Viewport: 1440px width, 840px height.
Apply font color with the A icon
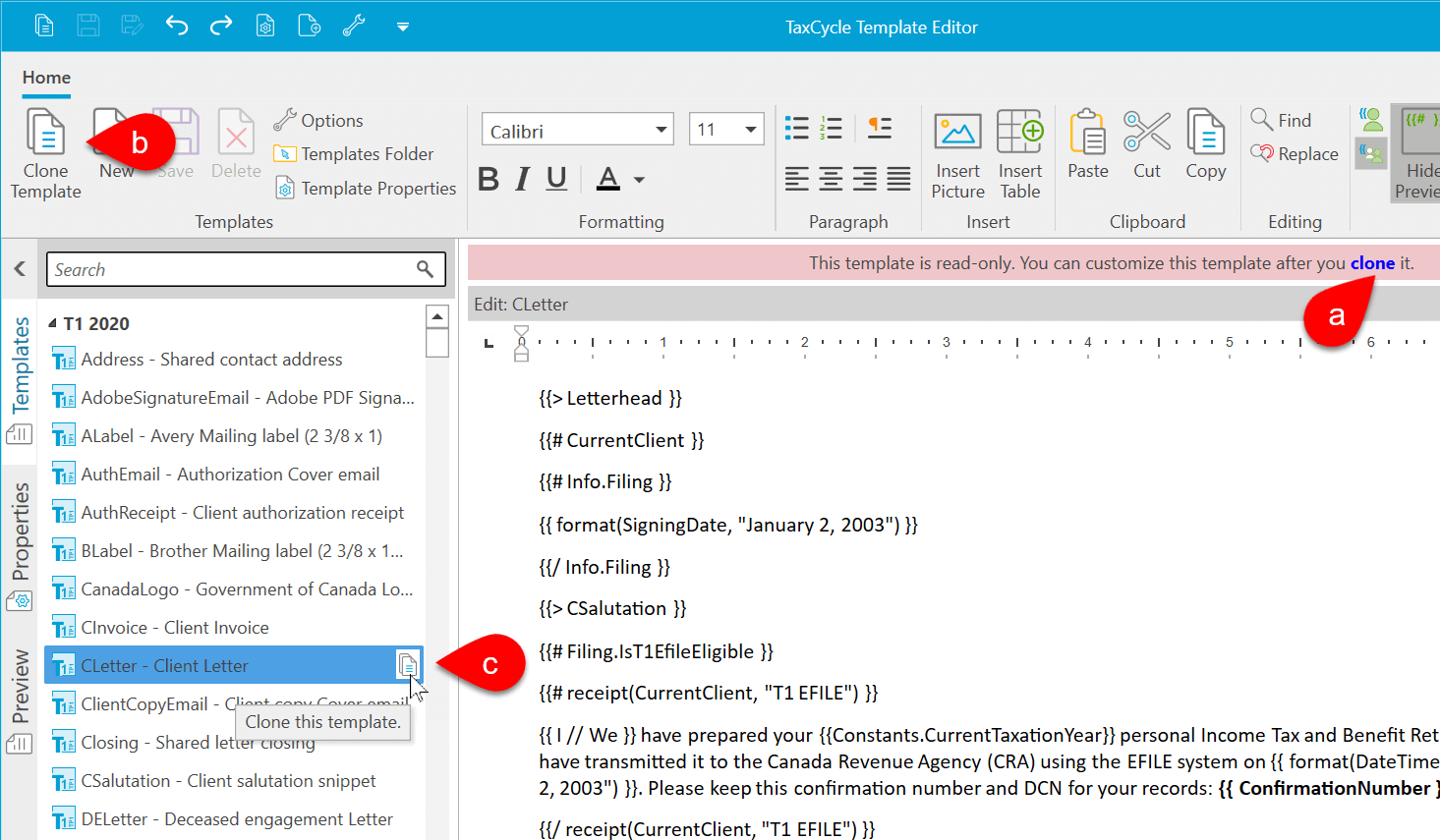point(608,179)
